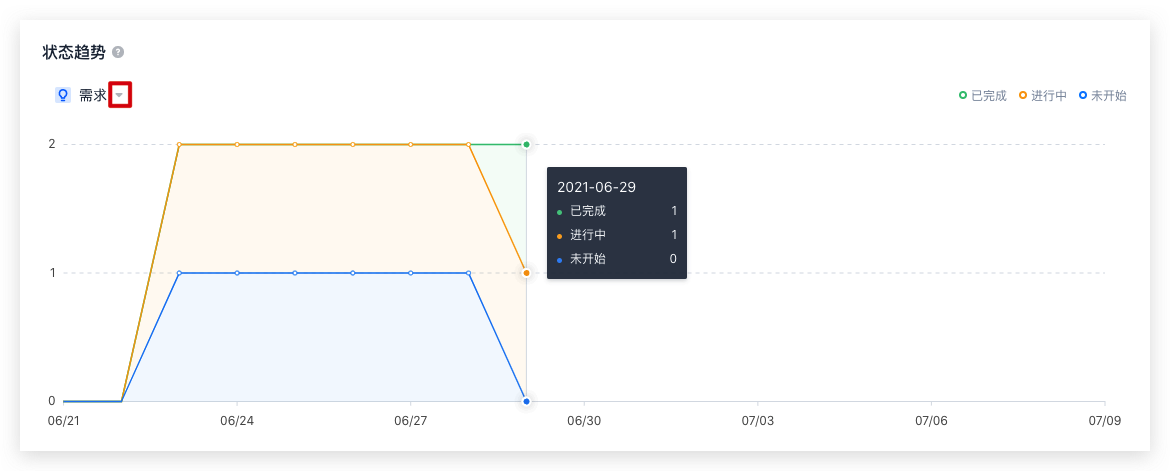Screen dimensions: 1170x471
Task: Click the lightbulb 需求 type icon
Action: coord(63,95)
